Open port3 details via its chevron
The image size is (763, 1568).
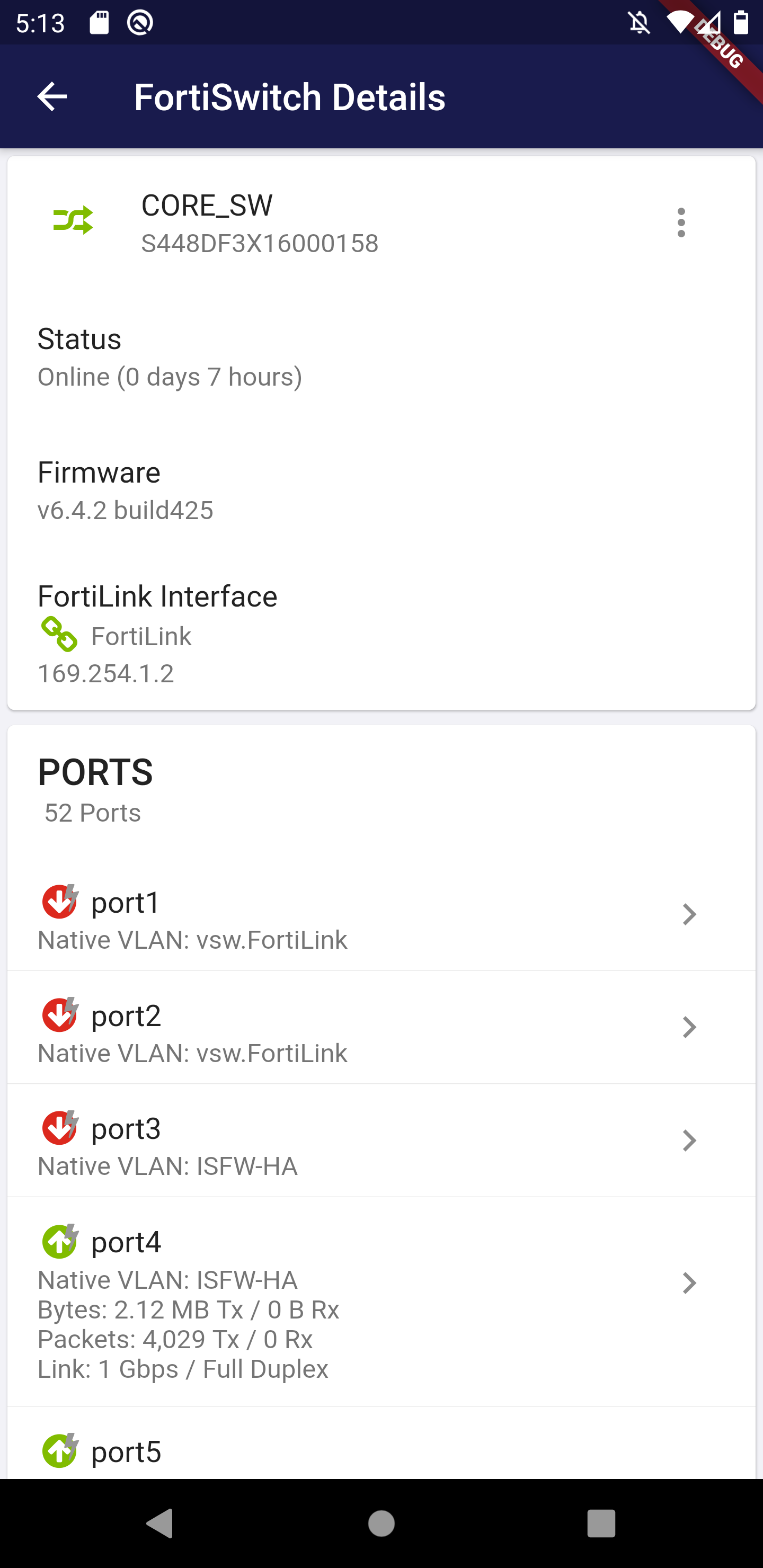(x=689, y=1141)
